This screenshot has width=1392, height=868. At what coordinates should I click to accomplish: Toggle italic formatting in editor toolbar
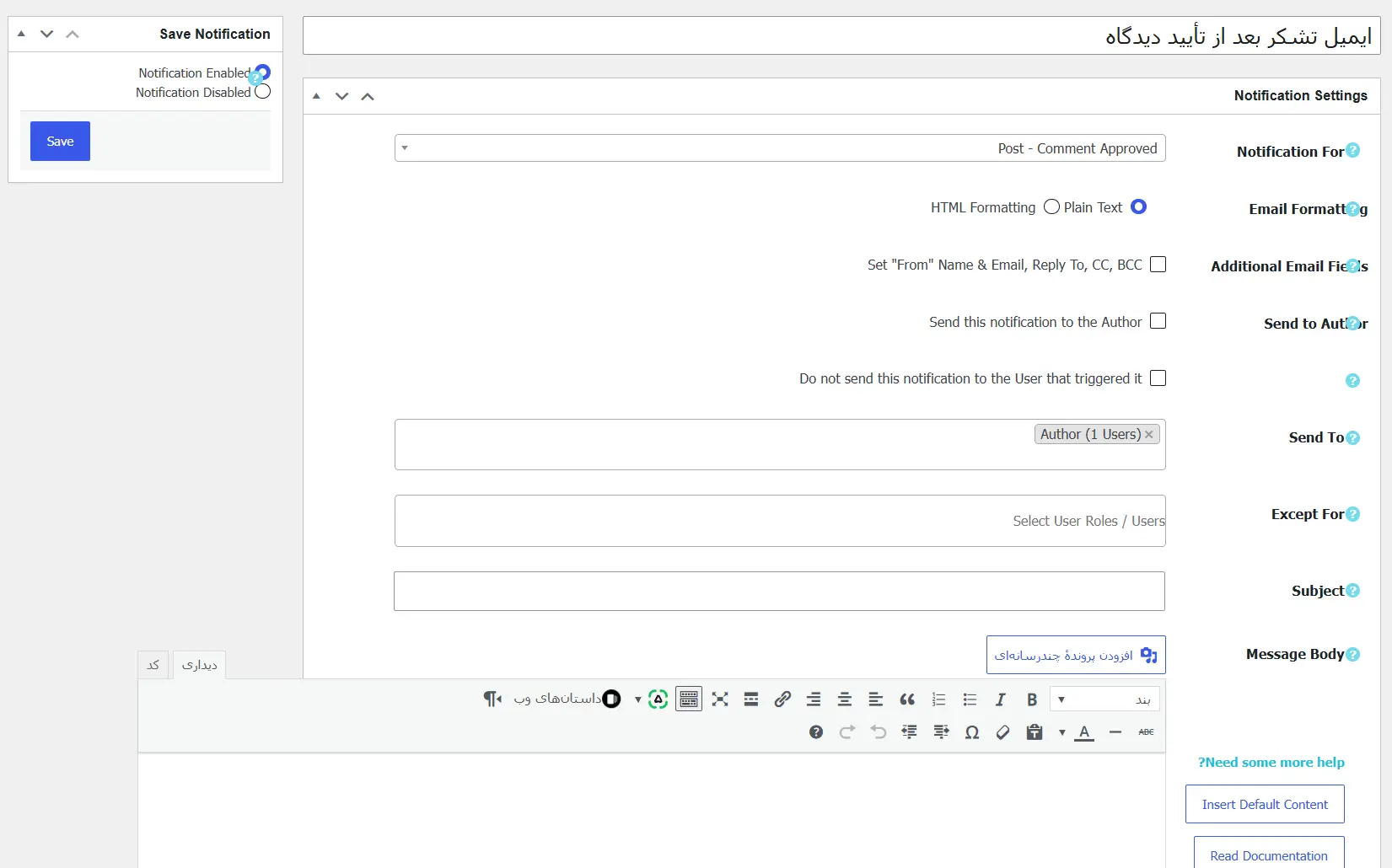1000,699
